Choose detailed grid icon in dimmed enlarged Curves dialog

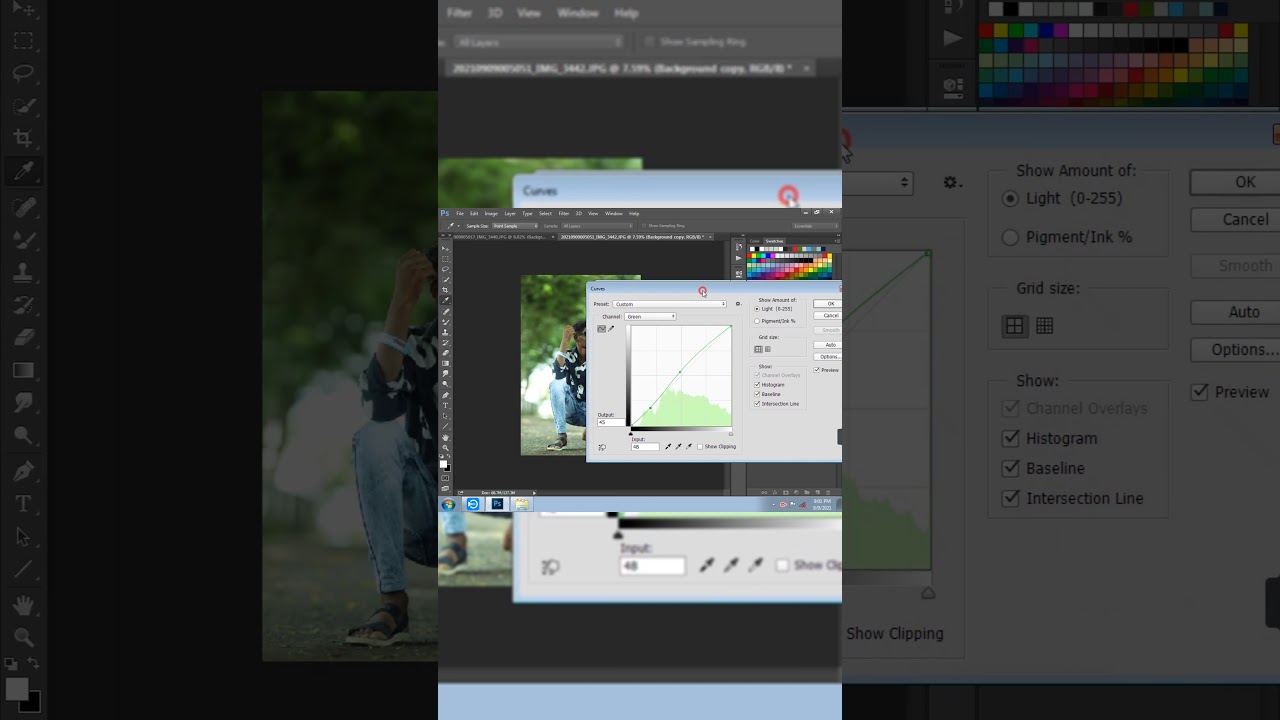(1045, 326)
